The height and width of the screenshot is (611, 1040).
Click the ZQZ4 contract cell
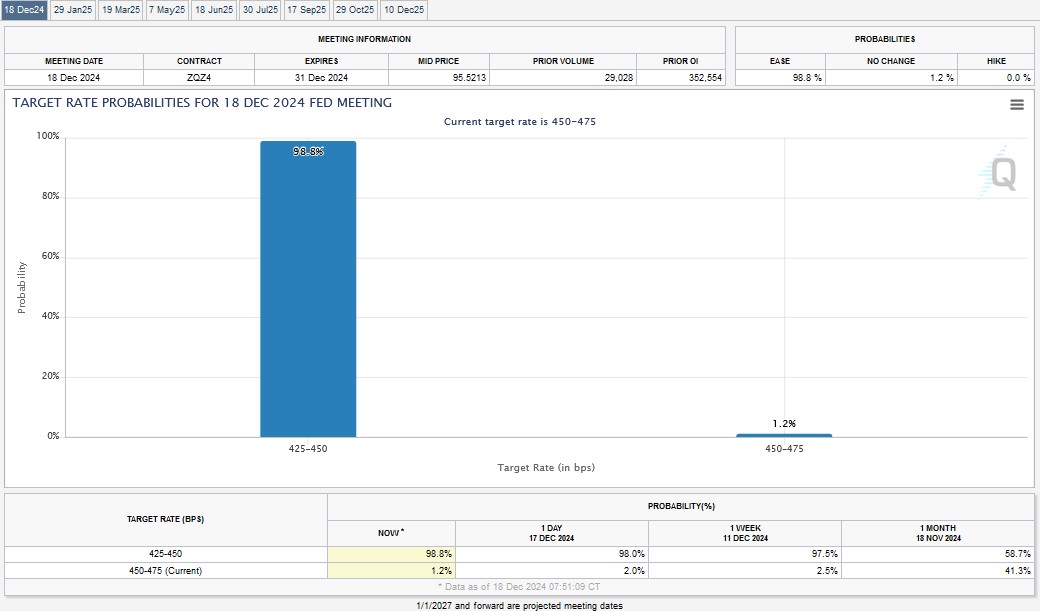199,77
